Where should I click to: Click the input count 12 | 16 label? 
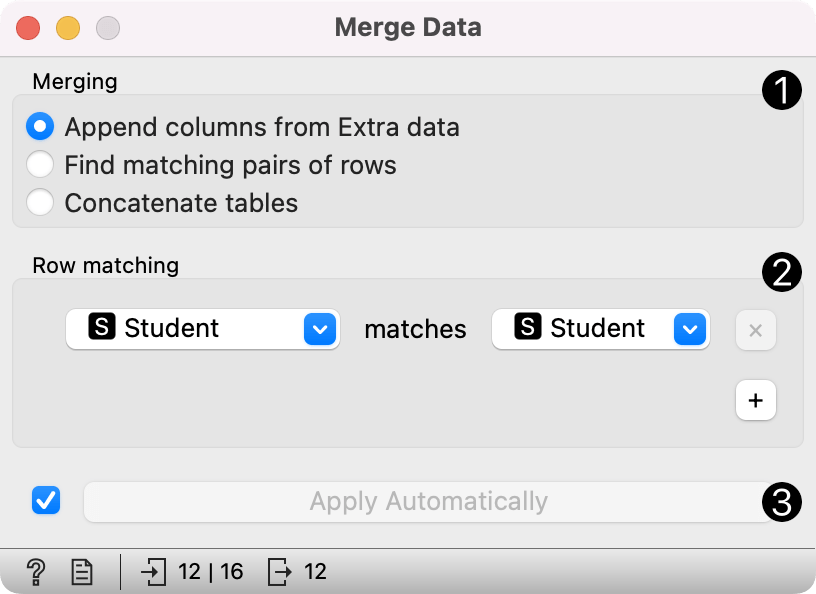click(x=211, y=572)
